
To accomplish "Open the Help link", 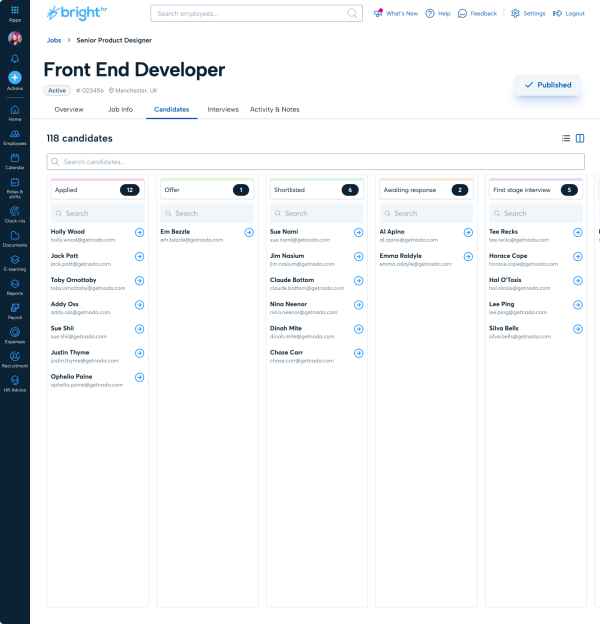I will 438,13.
